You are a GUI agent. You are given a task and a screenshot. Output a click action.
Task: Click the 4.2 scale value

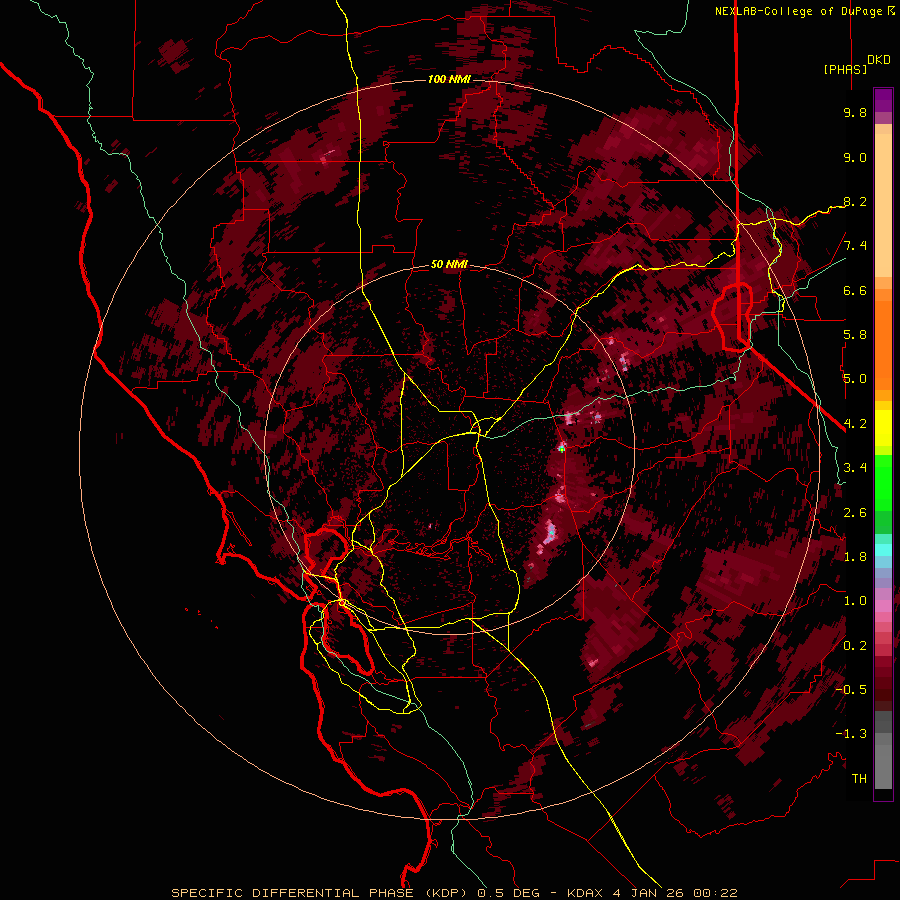pyautogui.click(x=855, y=424)
